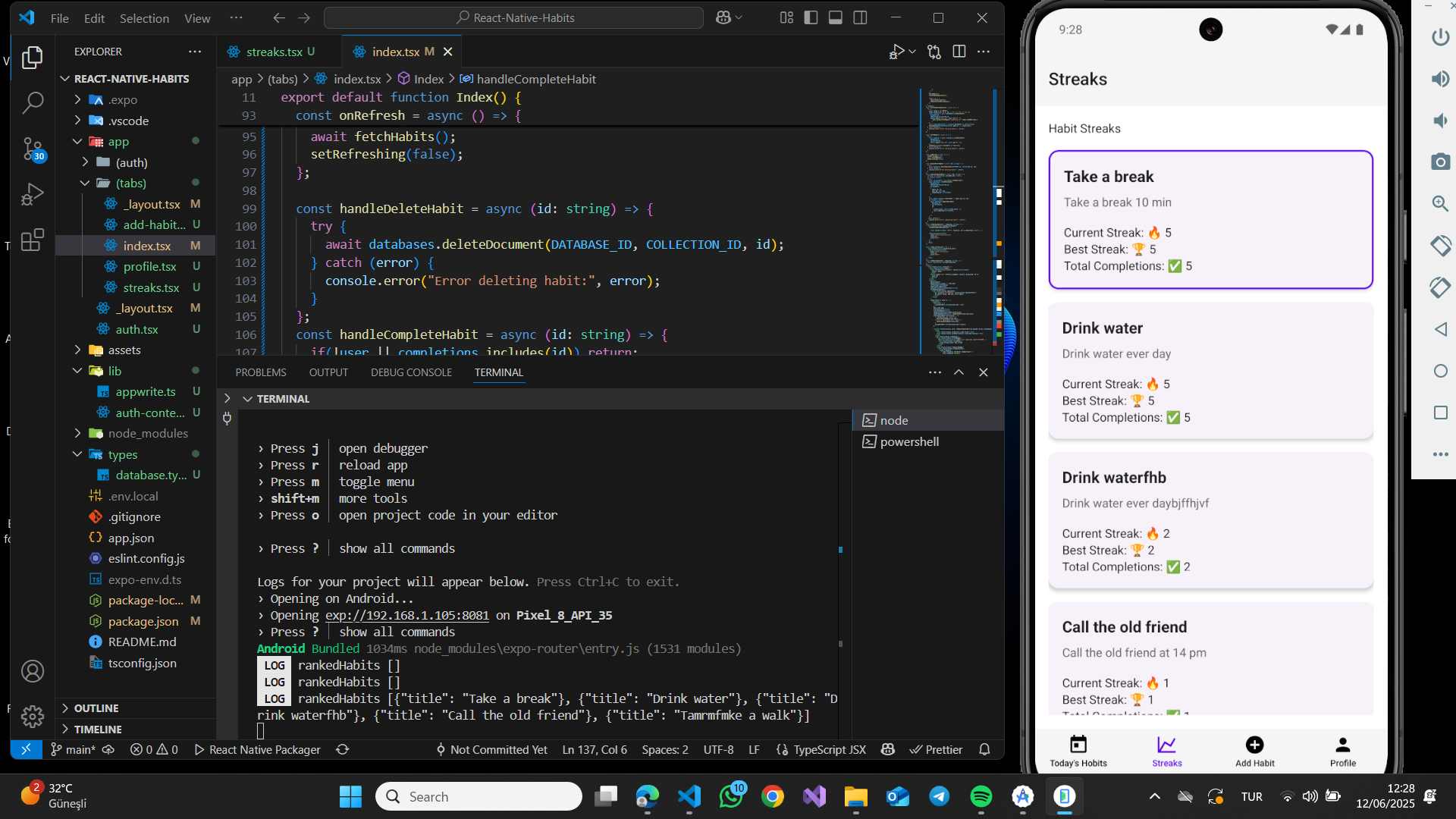Click TypeScript JSX language mode
The width and height of the screenshot is (1456, 819).
click(x=830, y=749)
